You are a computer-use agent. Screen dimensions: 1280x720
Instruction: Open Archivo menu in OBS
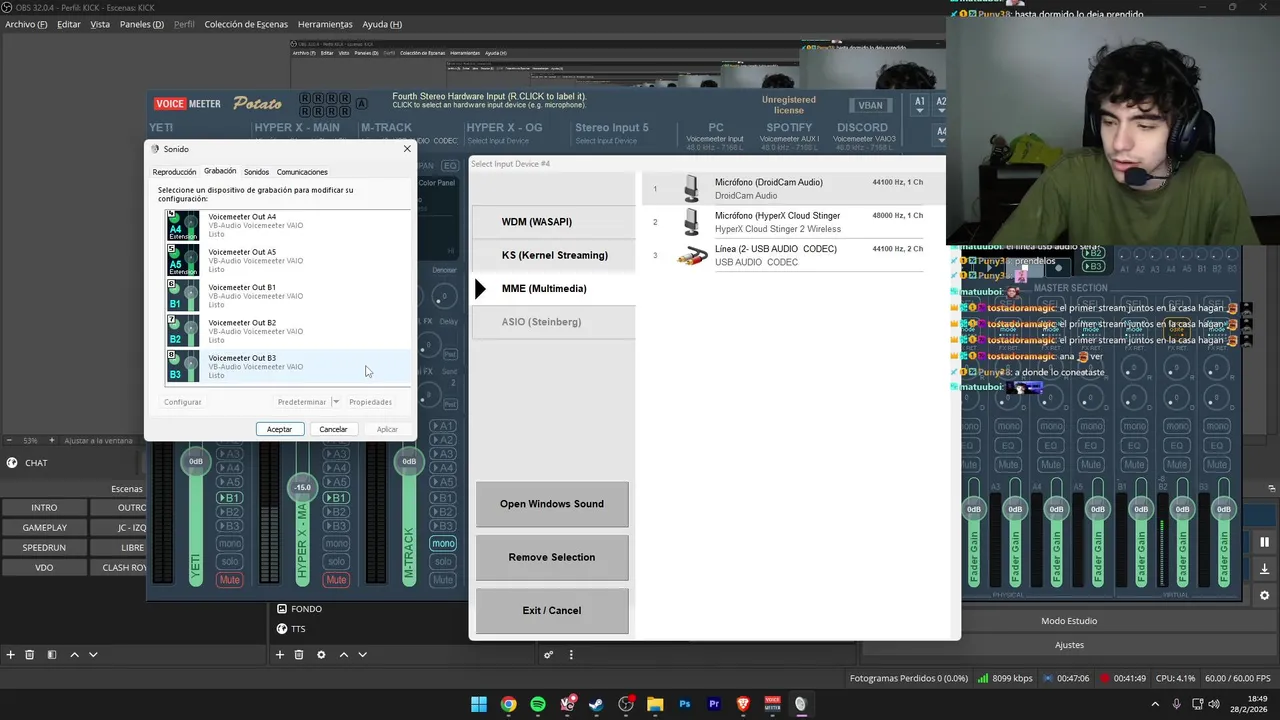pyautogui.click(x=26, y=24)
